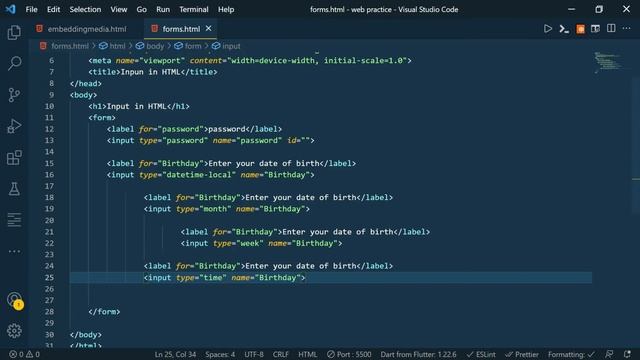Click the closing </body> tag
This screenshot has width=640, height=360.
tap(86, 335)
